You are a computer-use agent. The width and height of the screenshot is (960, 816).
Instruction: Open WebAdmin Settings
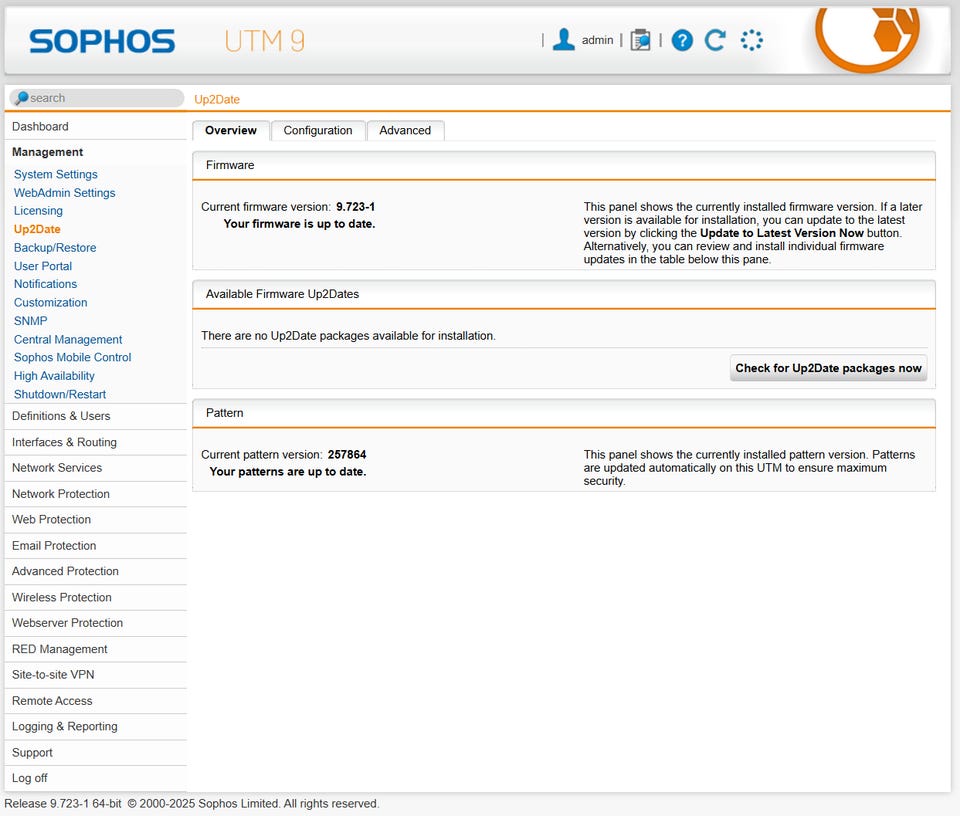point(64,193)
